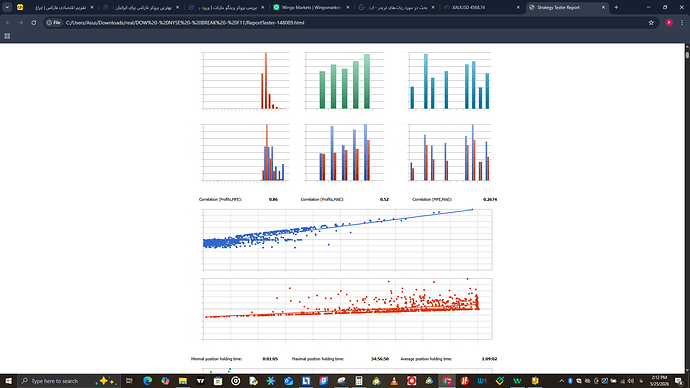This screenshot has height=388, width=690.
Task: Select the Strategy Tester Report tab
Action: (567, 7)
